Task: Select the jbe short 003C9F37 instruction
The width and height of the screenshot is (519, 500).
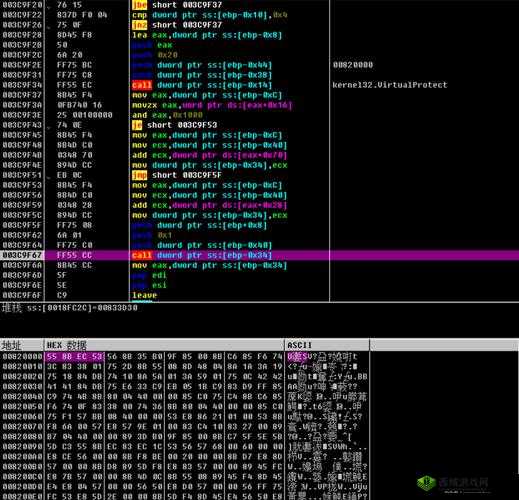Action: click(x=177, y=5)
